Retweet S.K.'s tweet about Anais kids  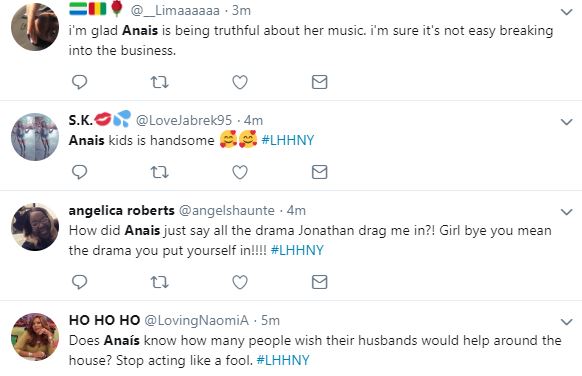coord(160,172)
